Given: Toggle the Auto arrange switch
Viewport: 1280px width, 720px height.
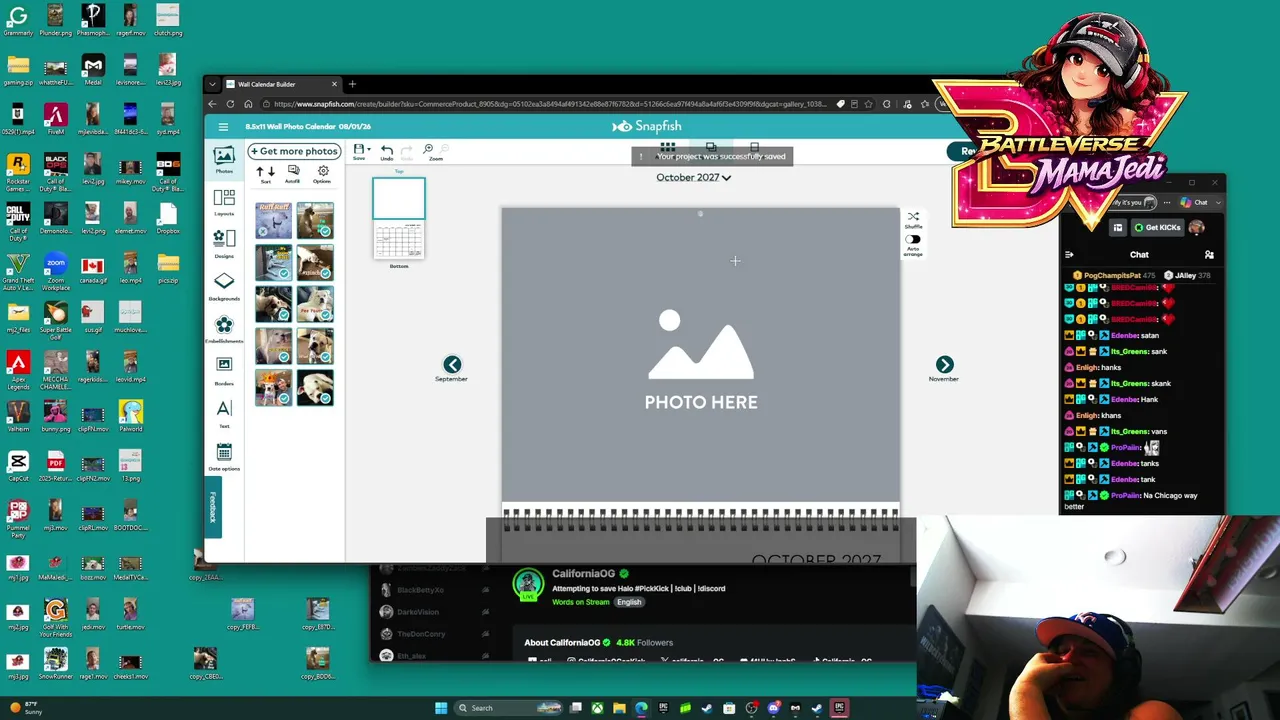Looking at the screenshot, I should (913, 240).
